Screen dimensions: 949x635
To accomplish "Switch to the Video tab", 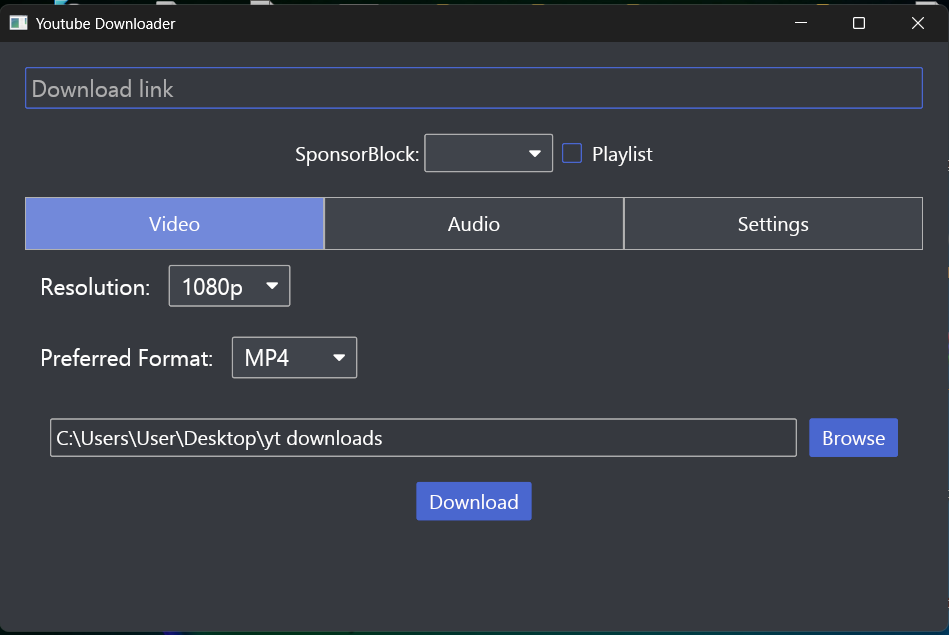I will pyautogui.click(x=174, y=224).
